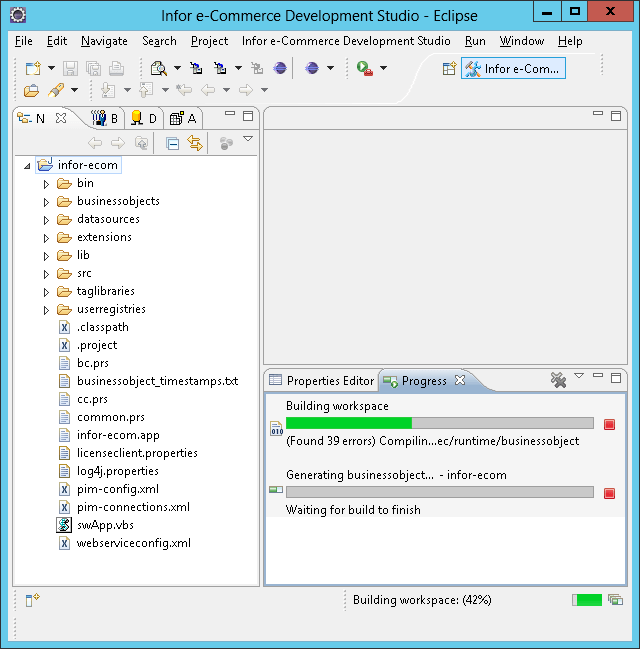Show background operations from status bar icon
This screenshot has width=640, height=649.
(615, 600)
